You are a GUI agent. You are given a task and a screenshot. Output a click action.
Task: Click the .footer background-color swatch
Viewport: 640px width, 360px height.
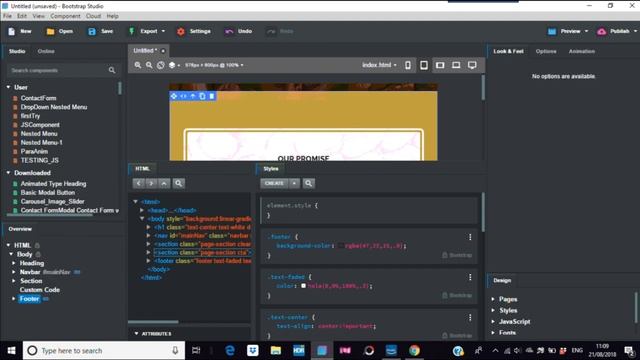point(340,246)
